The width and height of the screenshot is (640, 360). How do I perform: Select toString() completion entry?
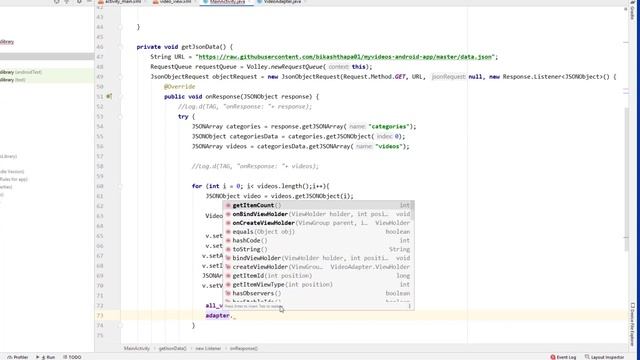pyautogui.click(x=318, y=249)
